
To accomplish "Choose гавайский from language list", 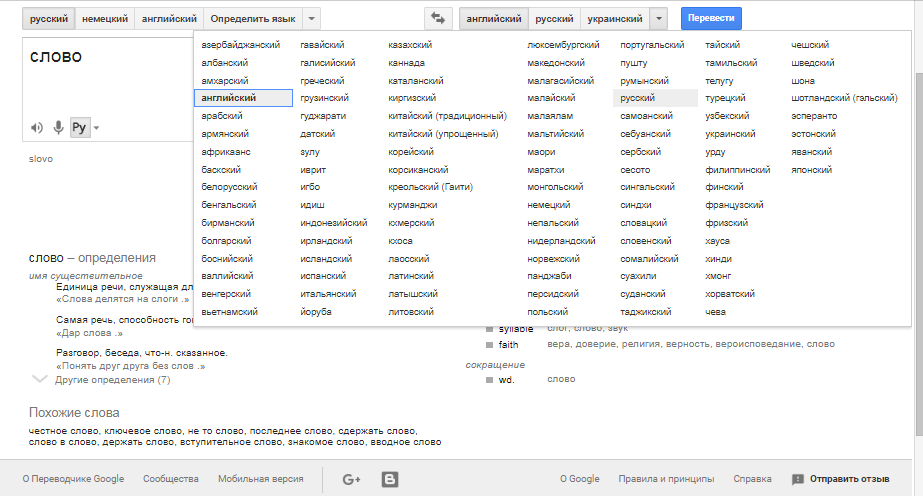I will (322, 45).
